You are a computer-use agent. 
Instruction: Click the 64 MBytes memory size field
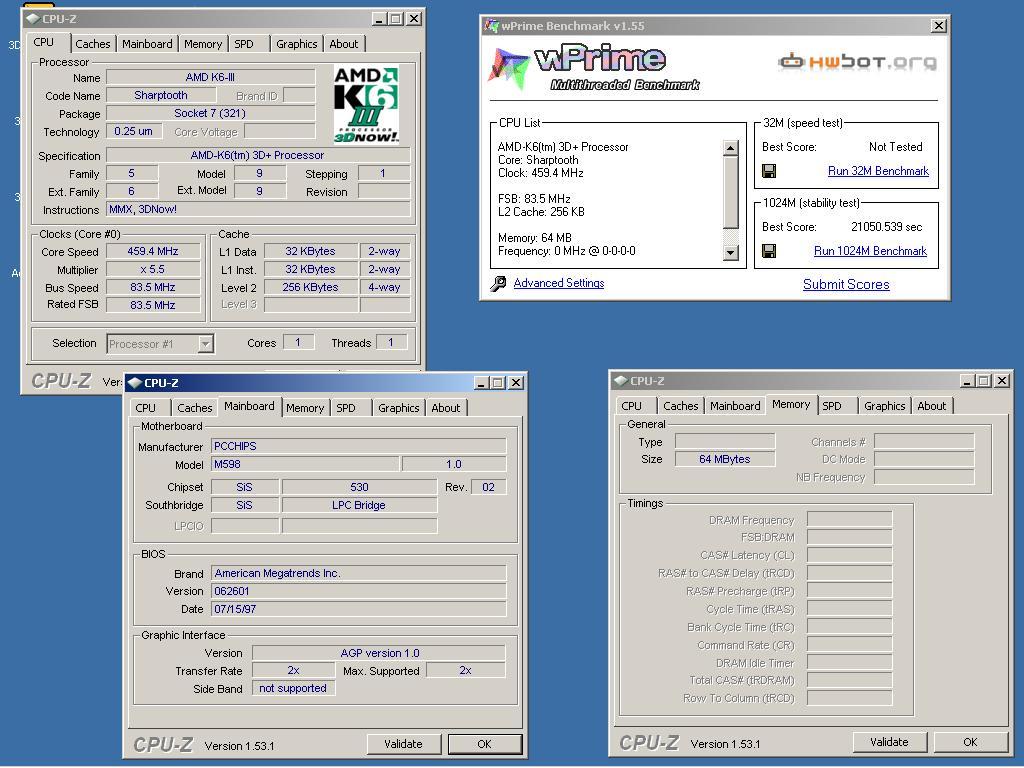point(725,459)
